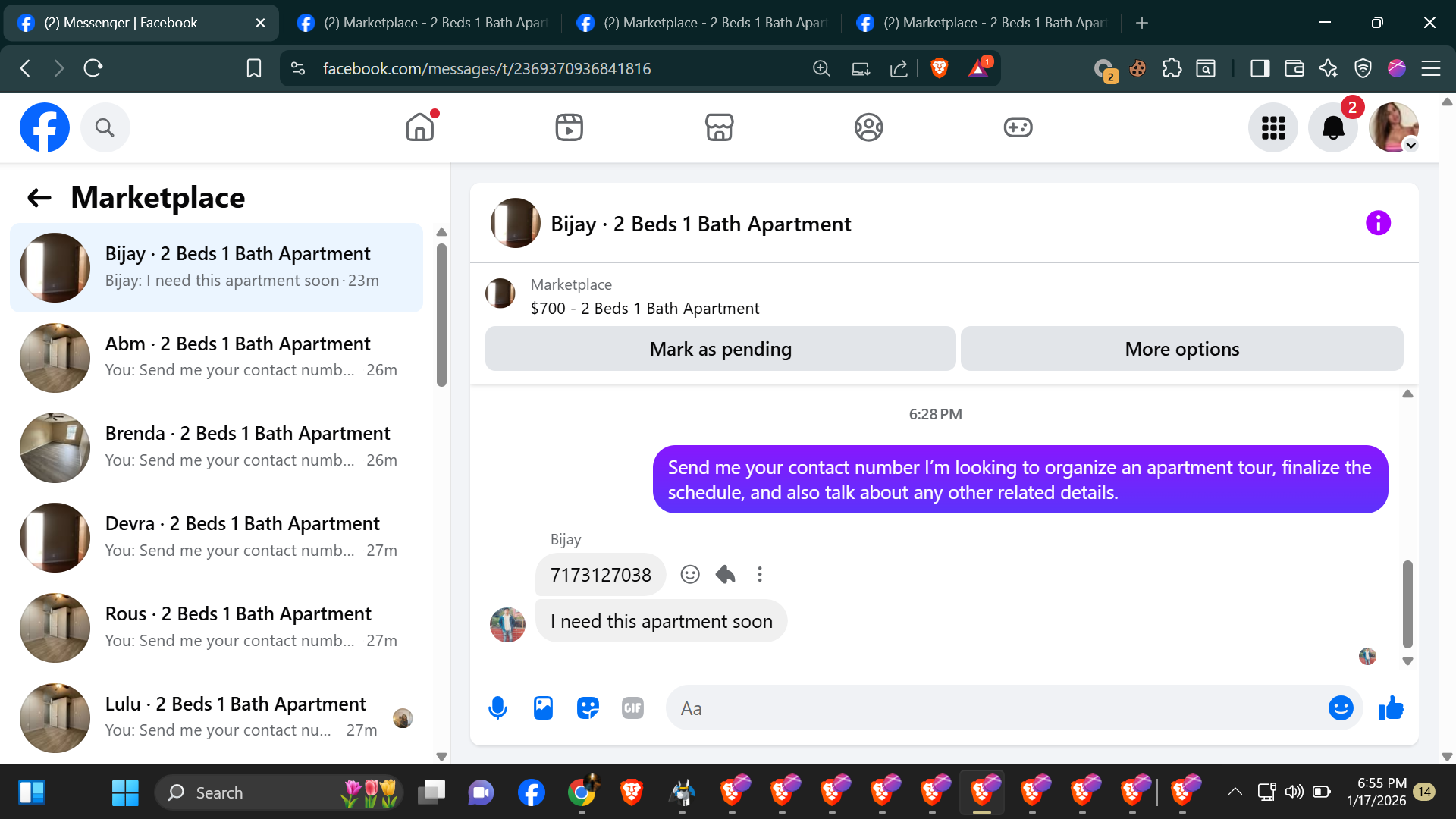Open the GIF picker

tap(632, 708)
